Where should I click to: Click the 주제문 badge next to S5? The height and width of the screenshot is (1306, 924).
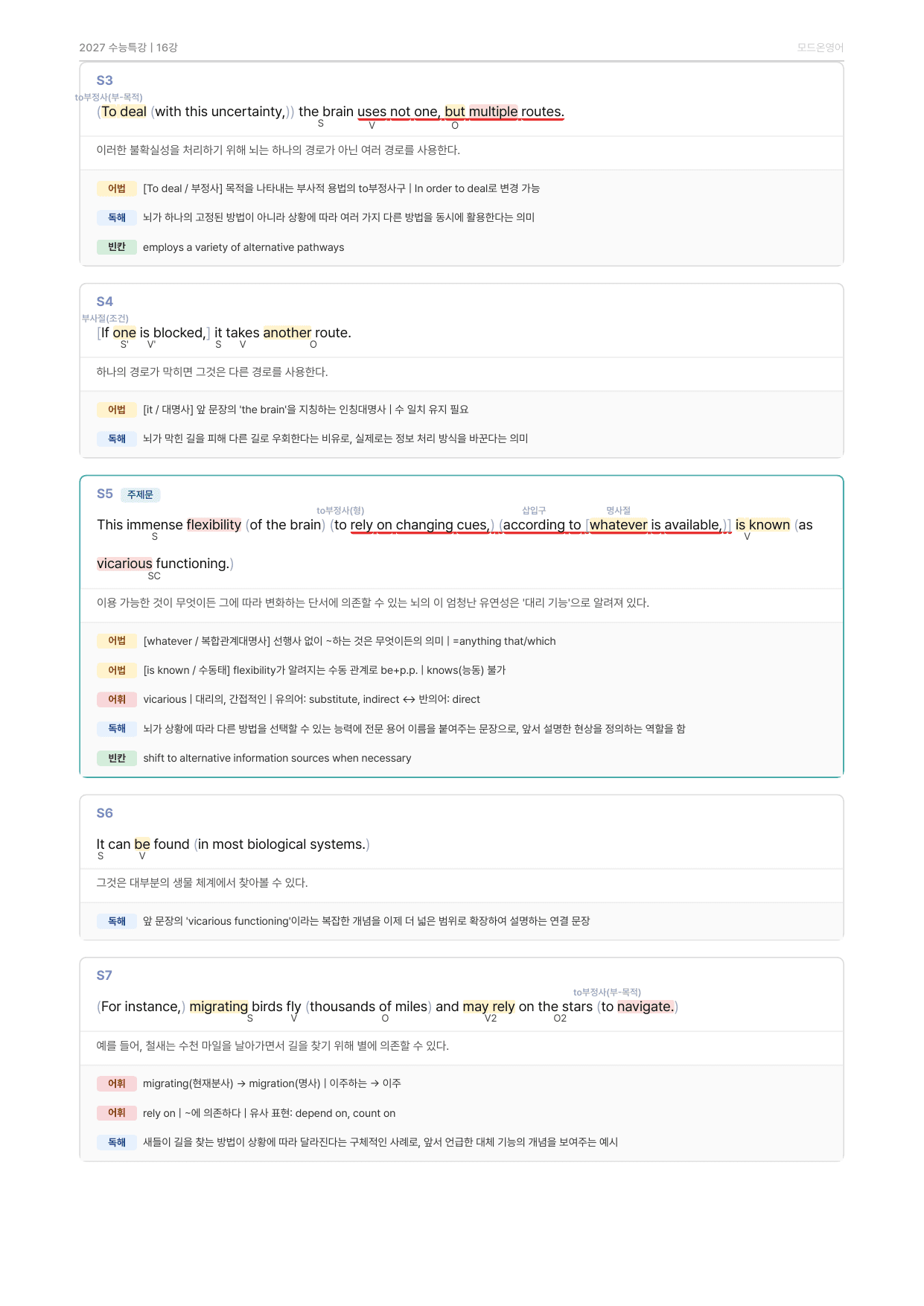(140, 494)
